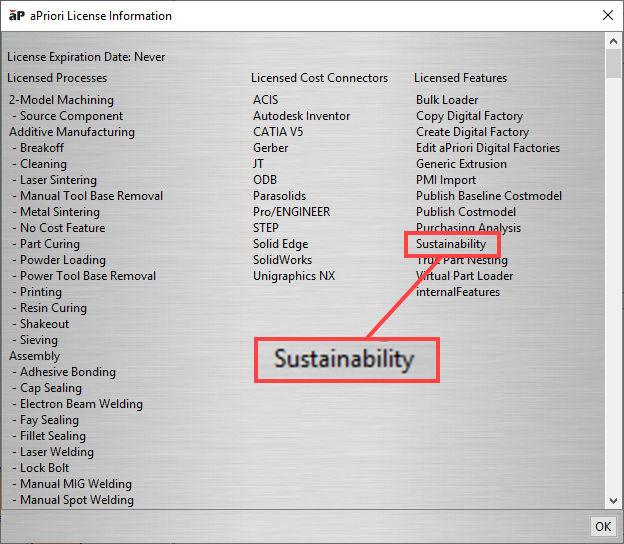Image resolution: width=624 pixels, height=544 pixels.
Task: Select the Generic Extrusion feature
Action: click(x=461, y=164)
